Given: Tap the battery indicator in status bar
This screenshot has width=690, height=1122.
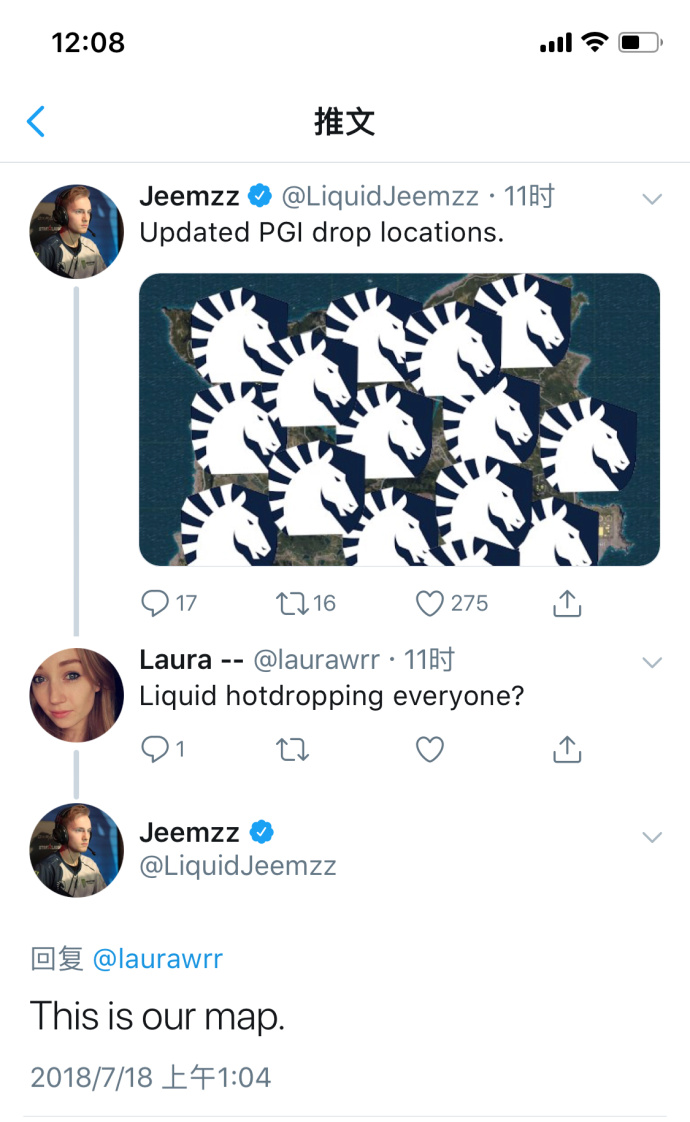Looking at the screenshot, I should [x=640, y=43].
